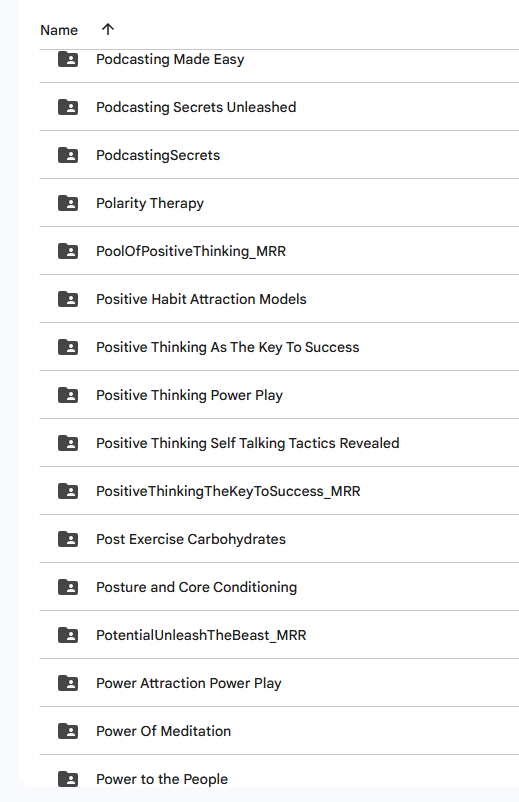Sort by the Name column header
This screenshot has width=519, height=802.
click(59, 30)
